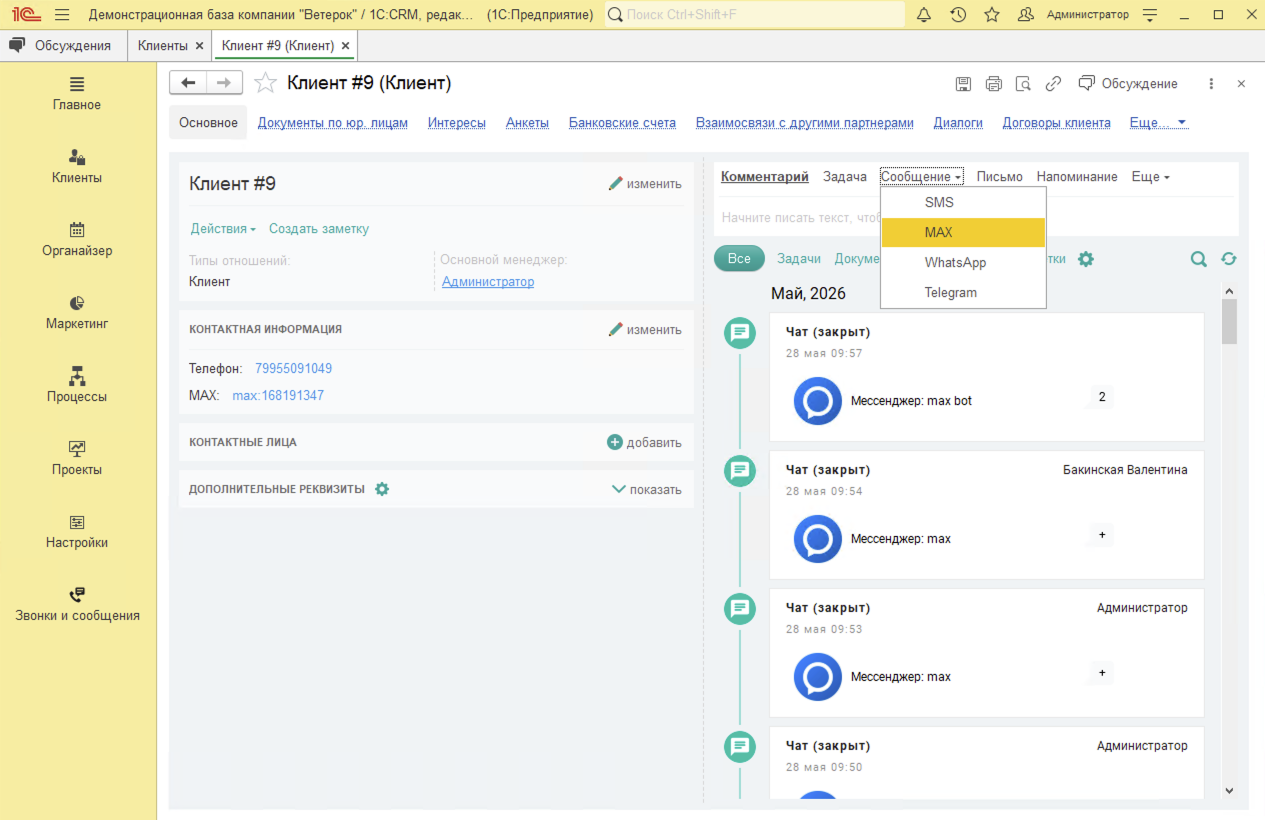Image resolution: width=1265 pixels, height=820 pixels.
Task: Switch to the Комментарий tab
Action: tap(765, 176)
